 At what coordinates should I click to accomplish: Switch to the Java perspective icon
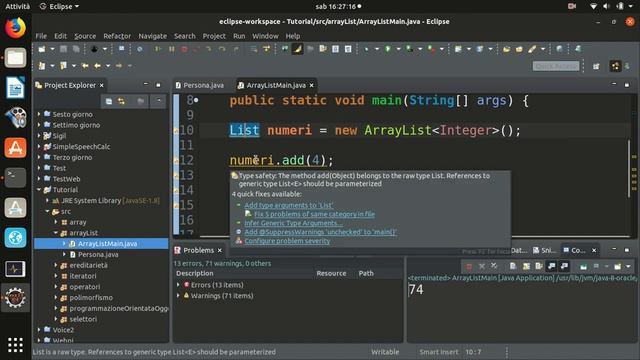point(616,66)
